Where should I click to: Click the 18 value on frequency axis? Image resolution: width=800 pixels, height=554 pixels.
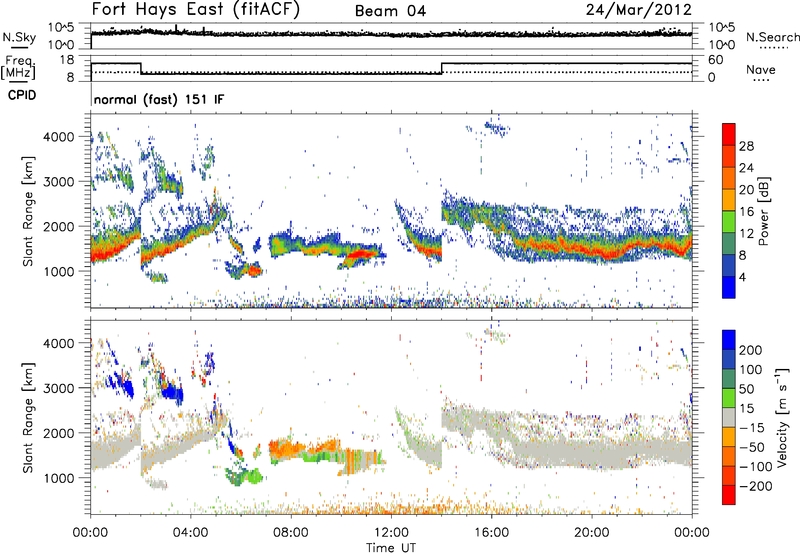click(67, 60)
